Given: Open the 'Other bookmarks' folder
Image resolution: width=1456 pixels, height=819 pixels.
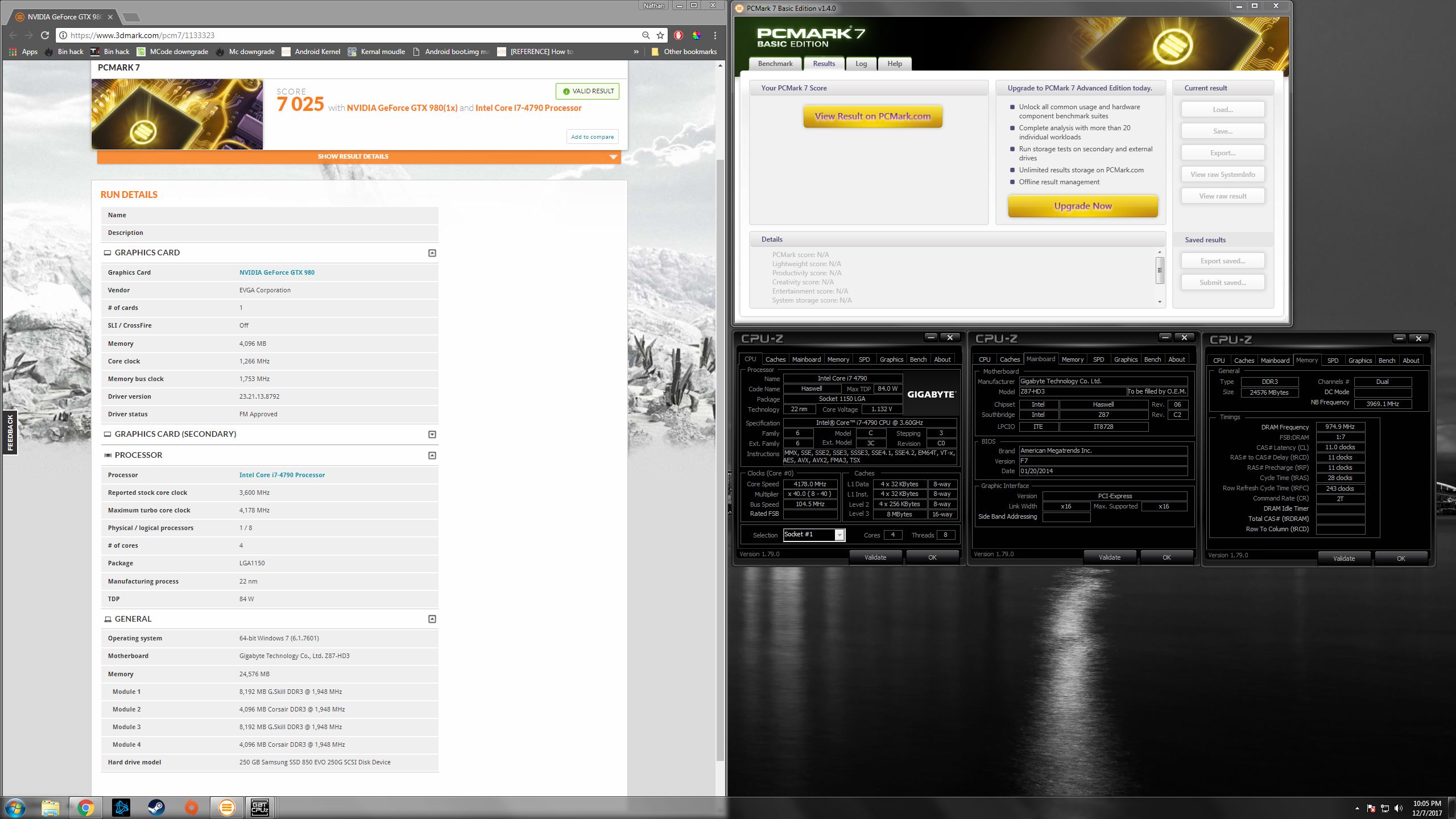Looking at the screenshot, I should click(684, 52).
